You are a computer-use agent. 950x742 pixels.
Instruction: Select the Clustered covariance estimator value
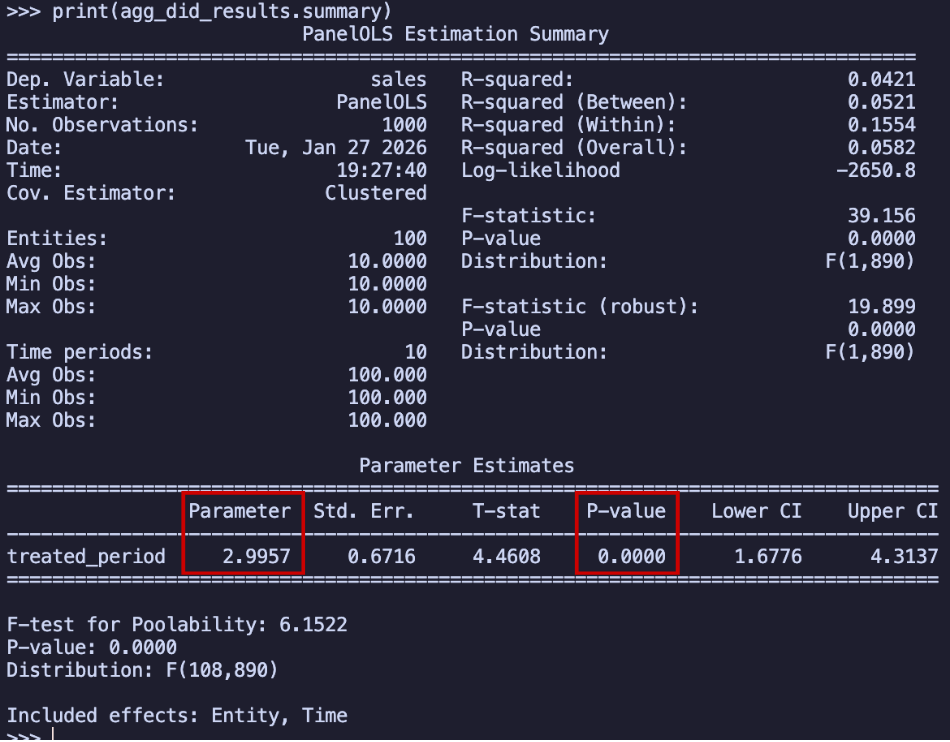click(375, 193)
